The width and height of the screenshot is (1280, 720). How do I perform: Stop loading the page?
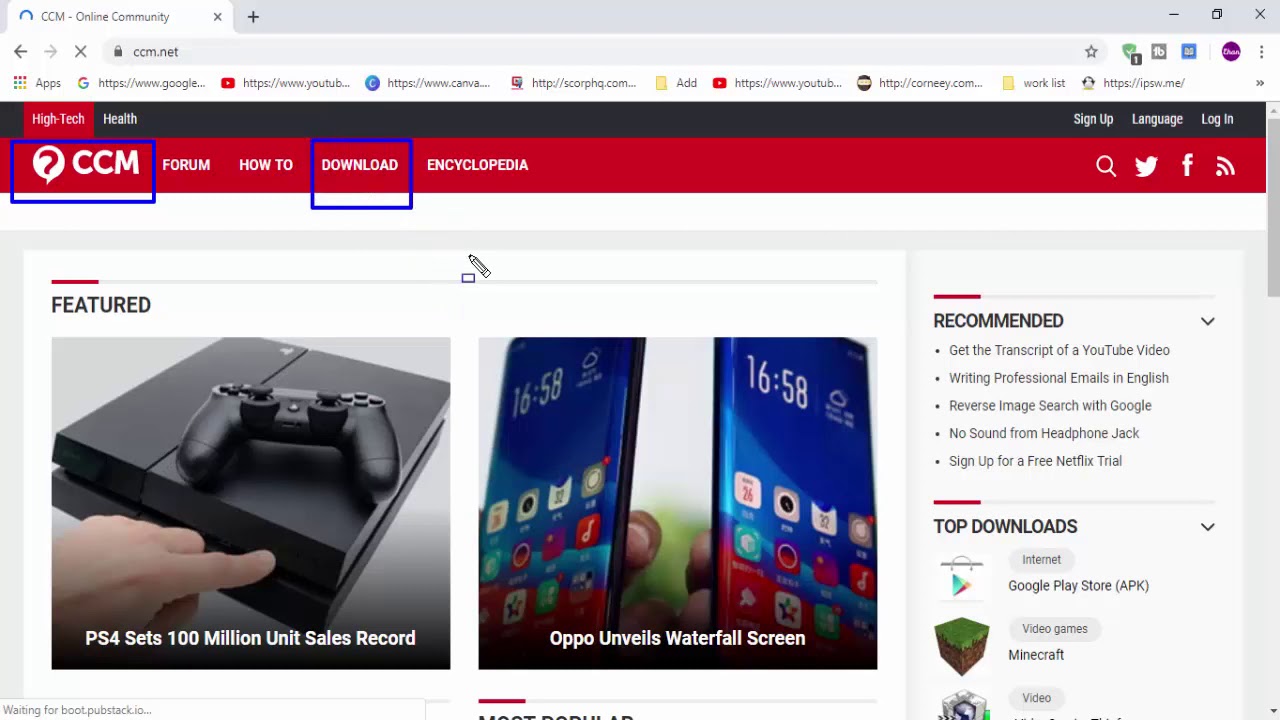coord(81,52)
